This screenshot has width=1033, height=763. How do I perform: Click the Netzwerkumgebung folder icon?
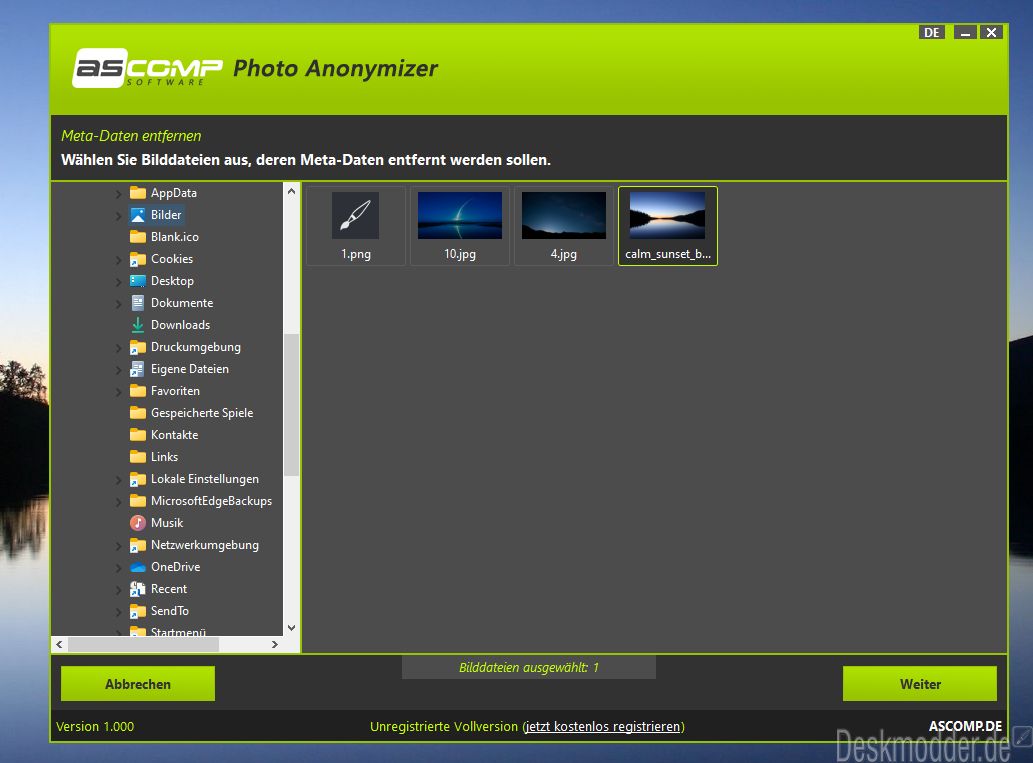[138, 545]
